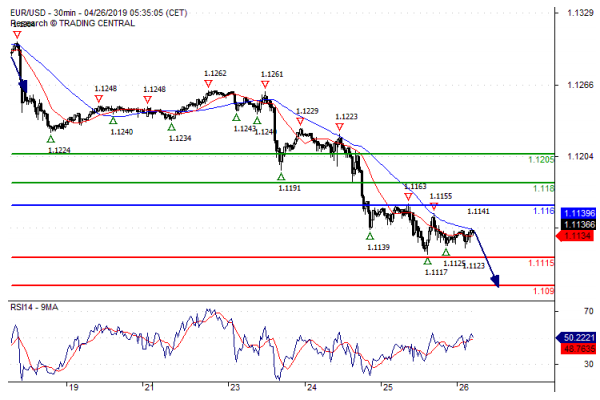Select the green triangle above 1.1117
The image size is (600, 400).
[428, 260]
